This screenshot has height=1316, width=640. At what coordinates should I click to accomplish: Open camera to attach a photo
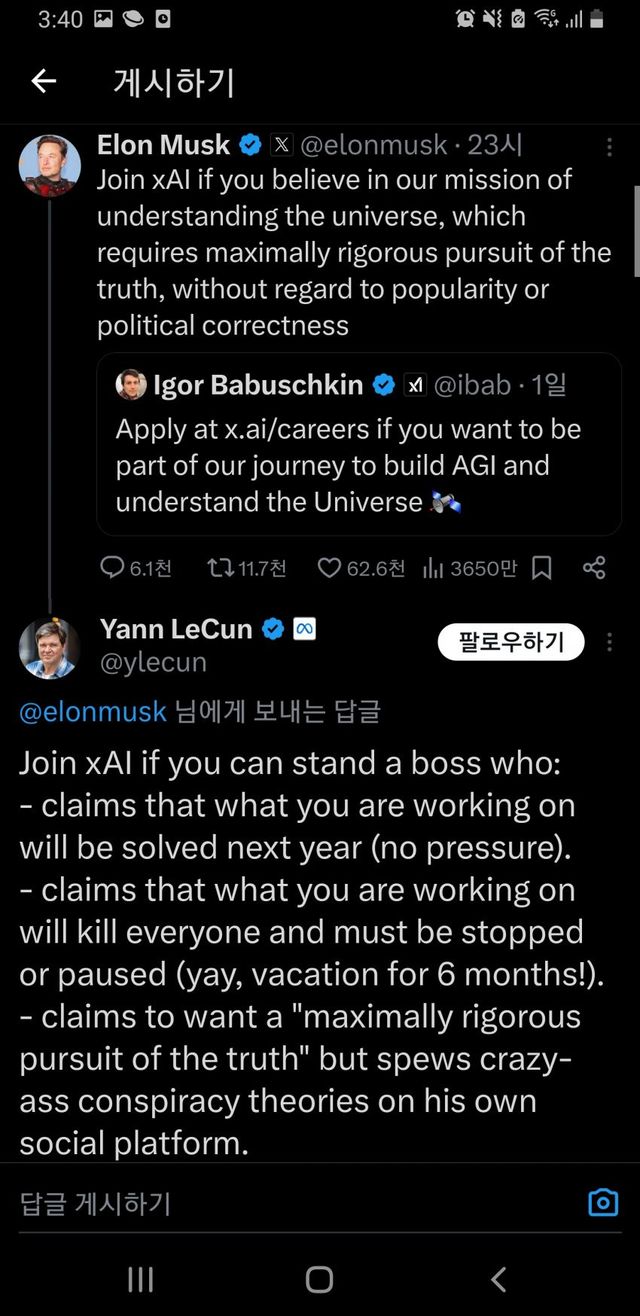[x=603, y=1202]
